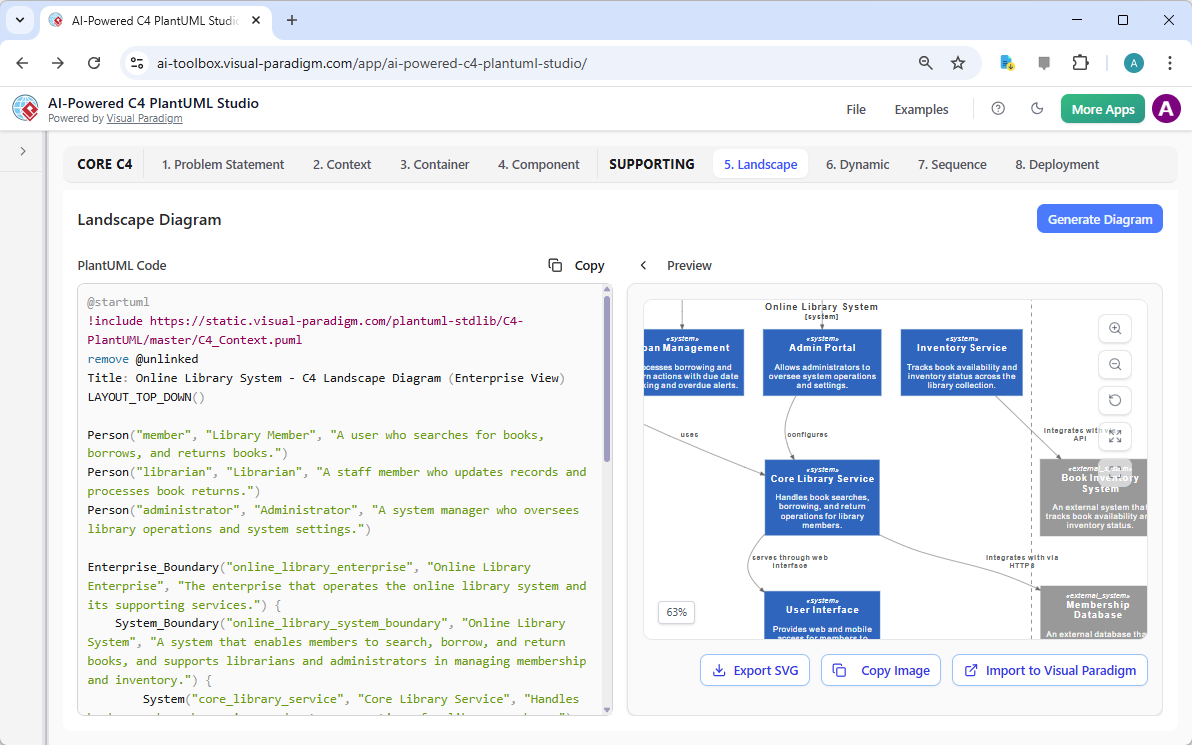The width and height of the screenshot is (1192, 745).
Task: Open the Visual Paradigm link
Action: [144, 118]
